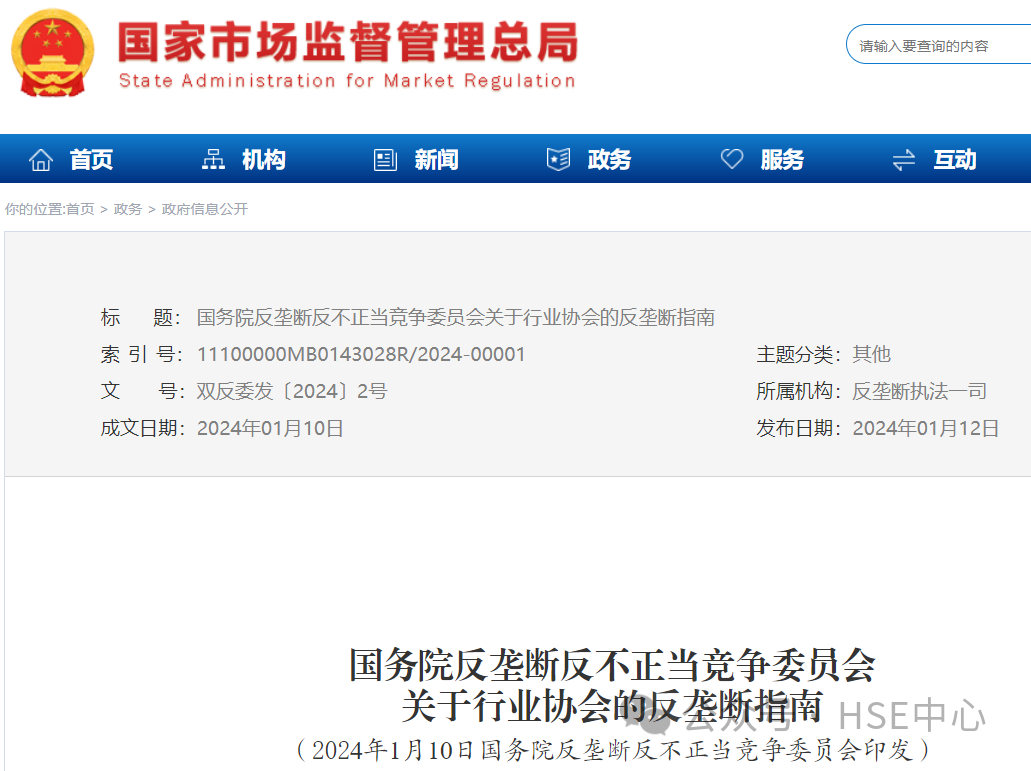This screenshot has width=1031, height=771.
Task: Click the site title 国家市场监督管理总局
Action: click(x=348, y=42)
